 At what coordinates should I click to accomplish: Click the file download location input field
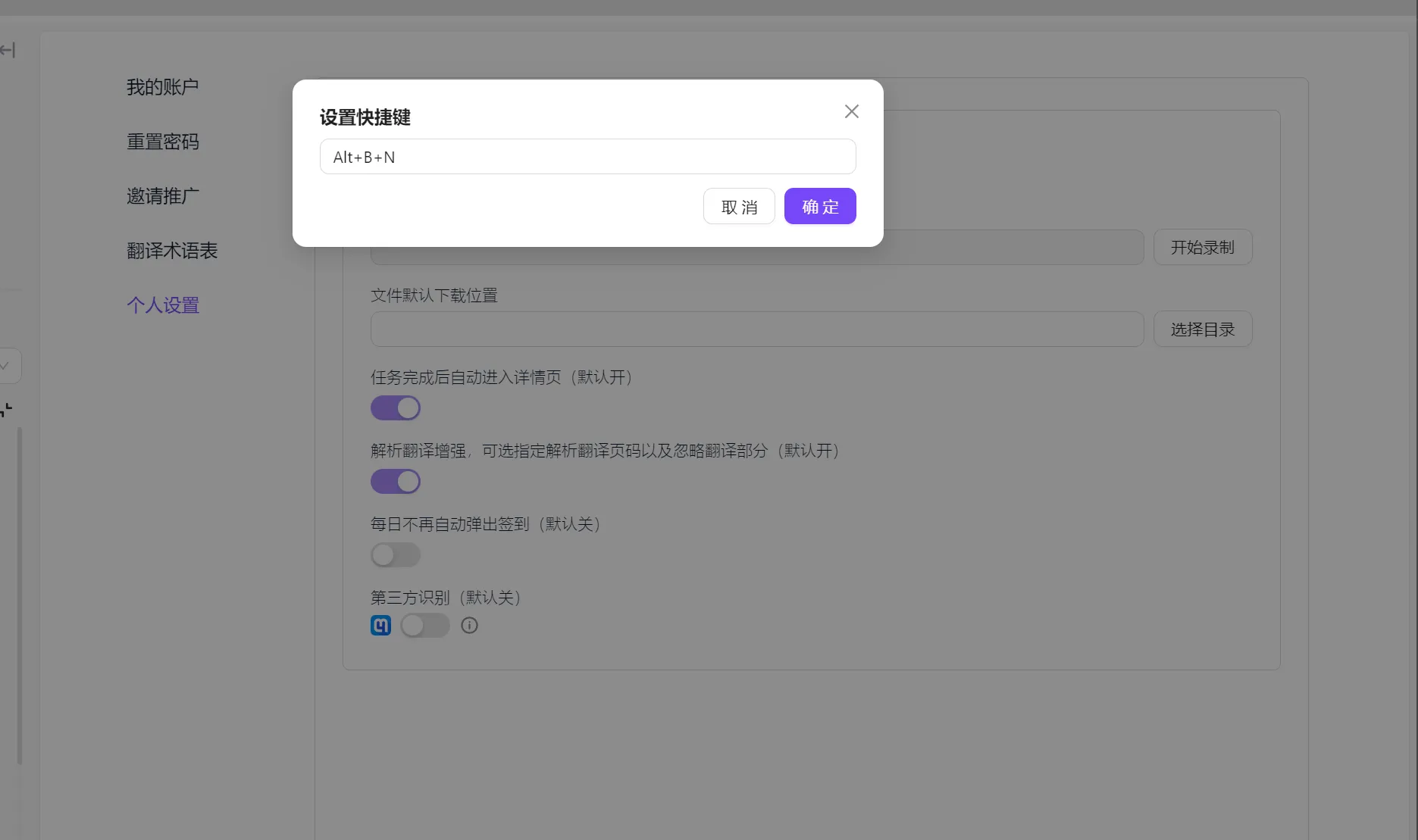click(757, 329)
